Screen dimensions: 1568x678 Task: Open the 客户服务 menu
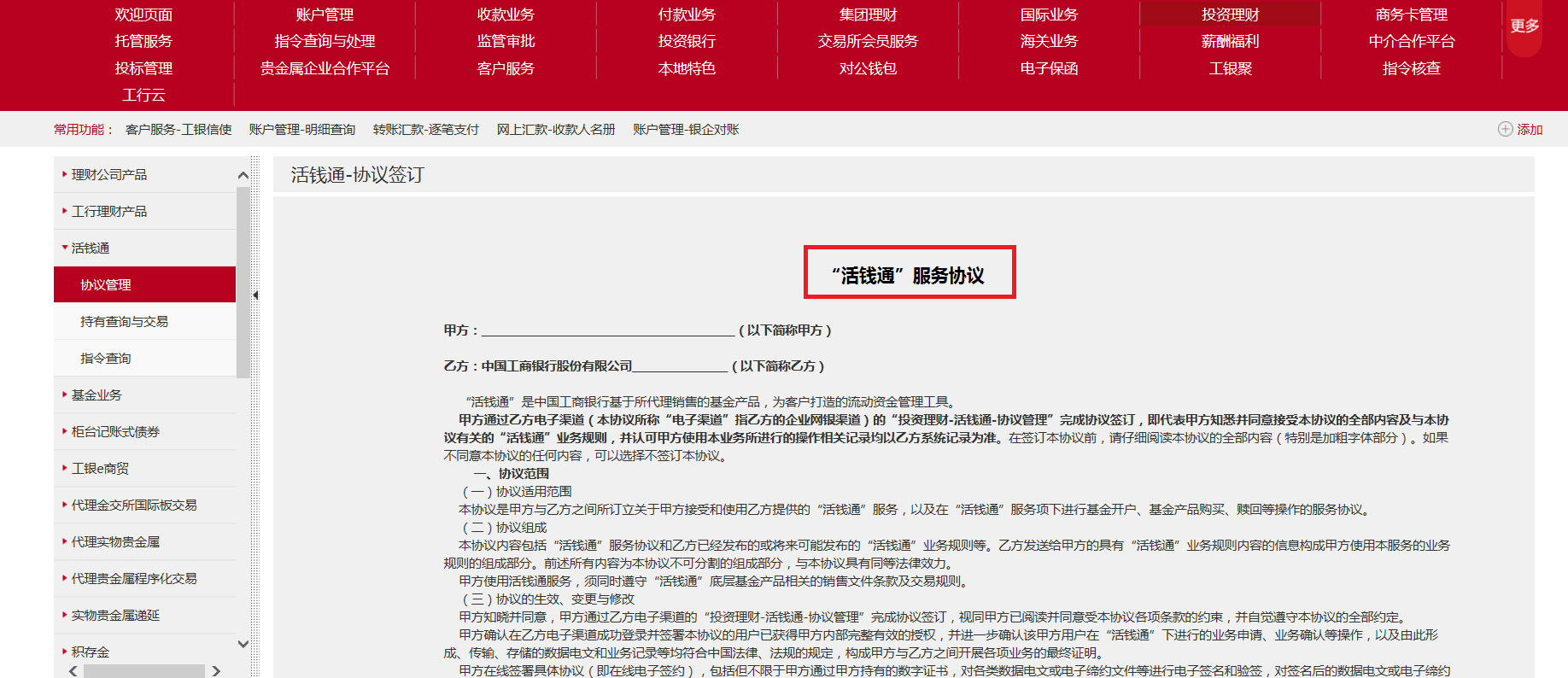click(x=506, y=68)
